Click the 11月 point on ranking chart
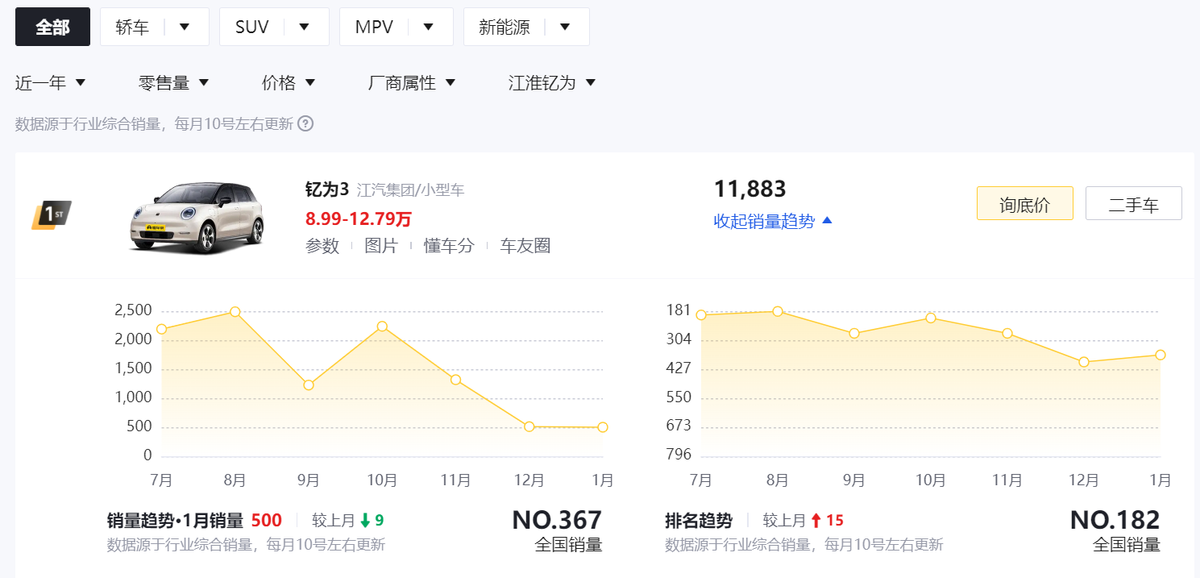The height and width of the screenshot is (578, 1200). coord(1007,333)
